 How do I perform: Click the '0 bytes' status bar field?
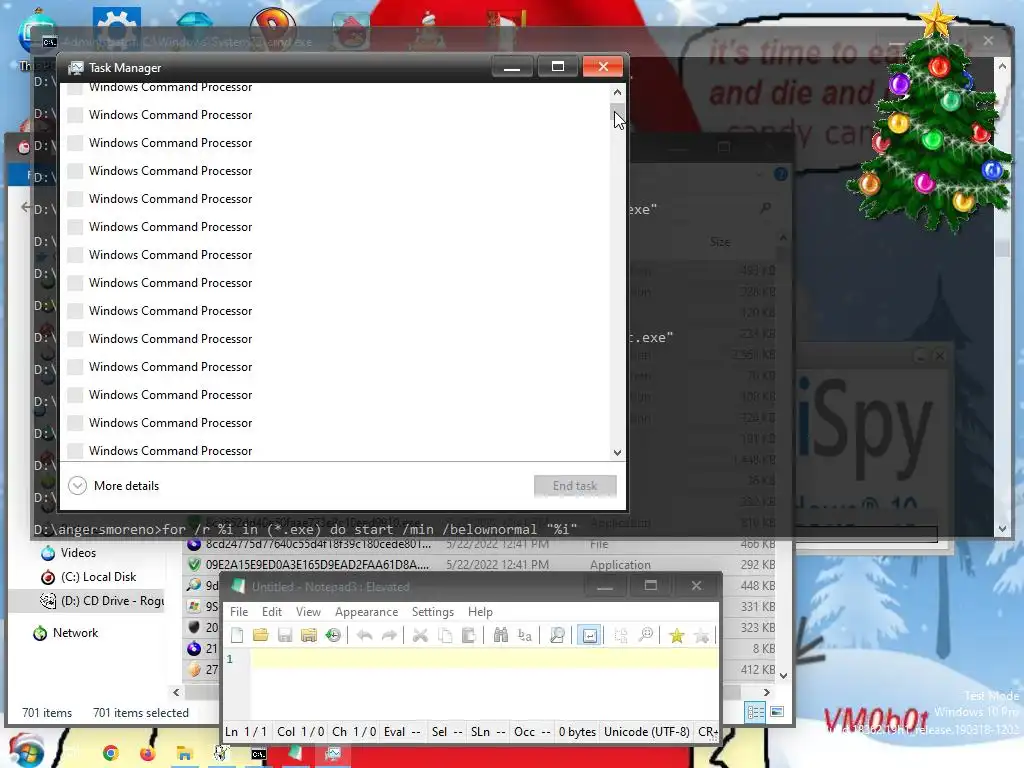pyautogui.click(x=577, y=732)
